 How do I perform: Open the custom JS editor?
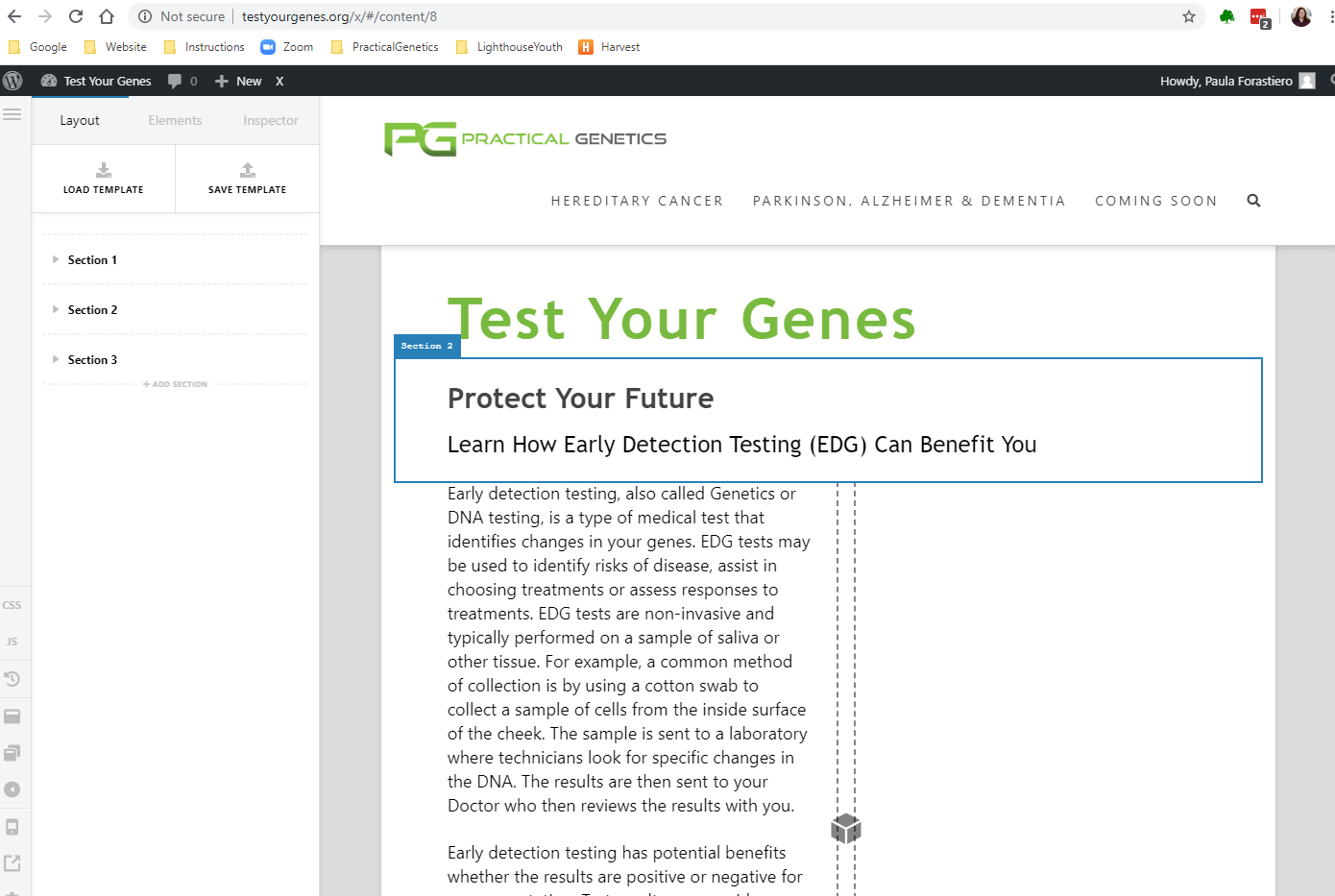(x=12, y=642)
